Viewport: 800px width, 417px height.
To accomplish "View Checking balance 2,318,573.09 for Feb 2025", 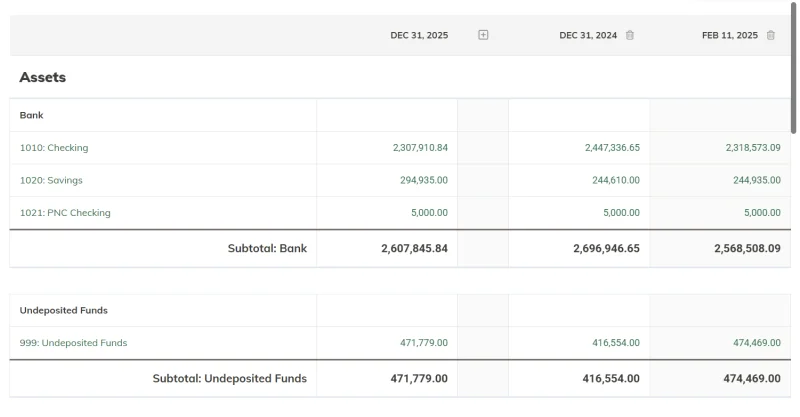I will [753, 148].
